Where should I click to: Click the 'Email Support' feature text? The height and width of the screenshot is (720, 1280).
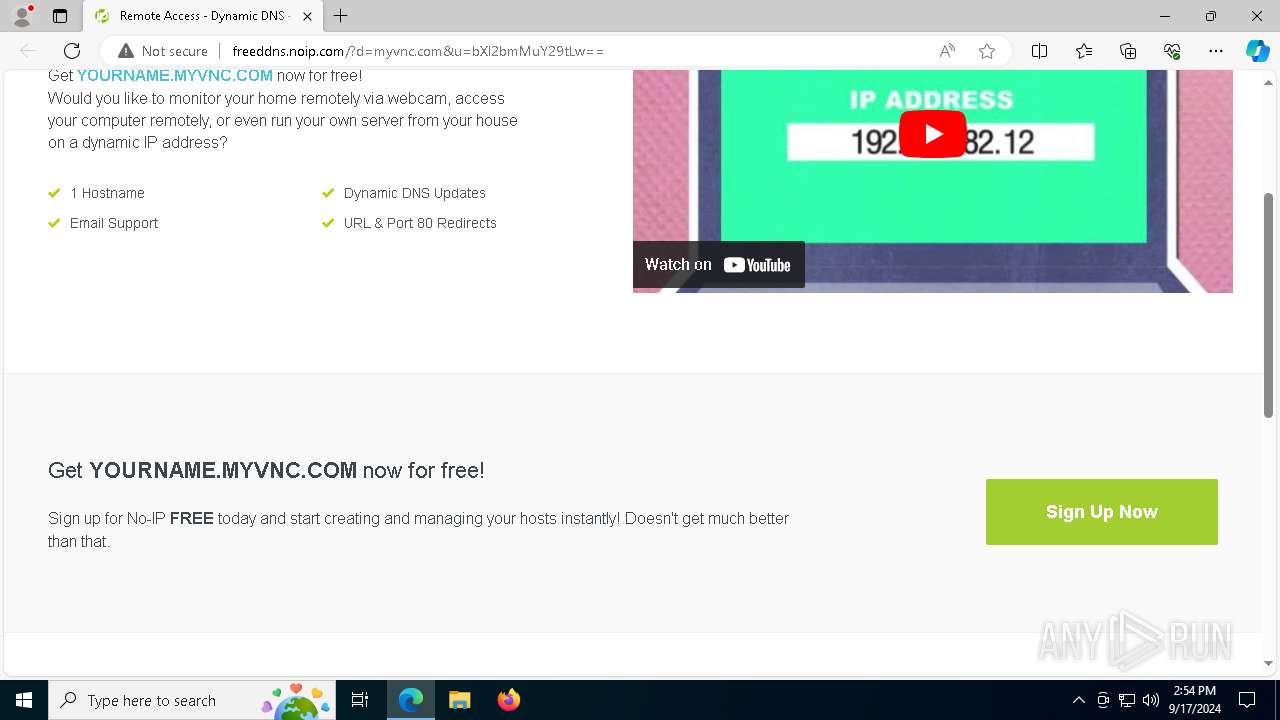click(114, 223)
